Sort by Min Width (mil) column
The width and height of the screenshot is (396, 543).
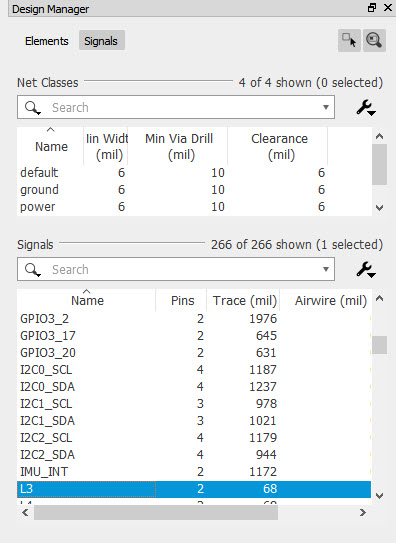(106, 146)
